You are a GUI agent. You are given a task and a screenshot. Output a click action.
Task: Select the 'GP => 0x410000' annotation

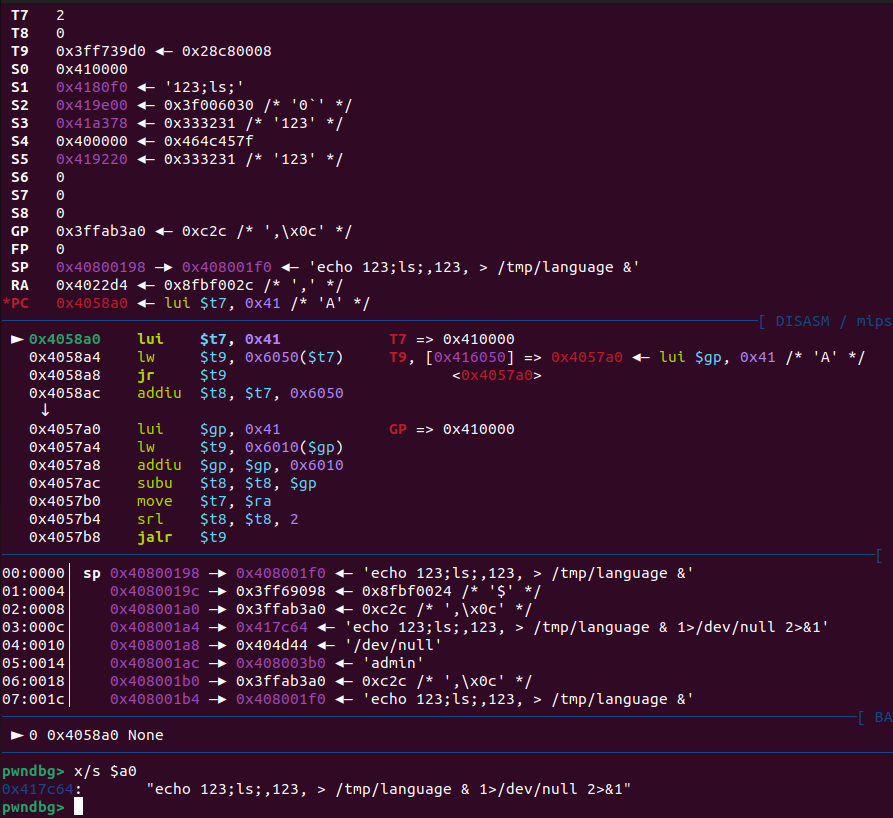452,429
